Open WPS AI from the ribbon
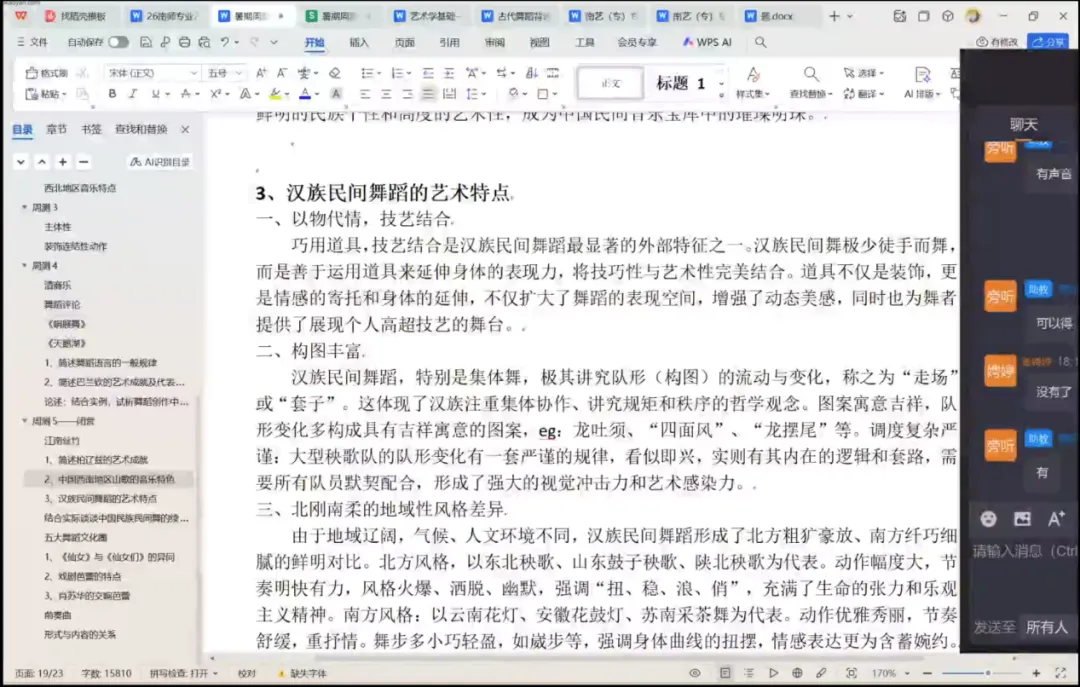The width and height of the screenshot is (1080, 687). 707,42
